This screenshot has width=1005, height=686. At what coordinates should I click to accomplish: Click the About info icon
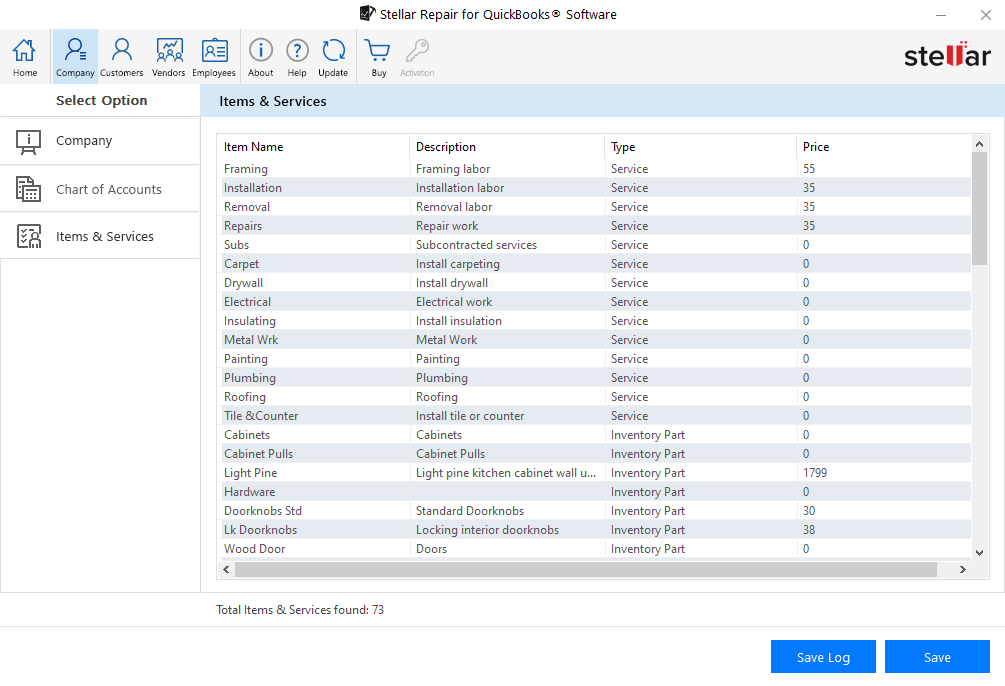261,50
